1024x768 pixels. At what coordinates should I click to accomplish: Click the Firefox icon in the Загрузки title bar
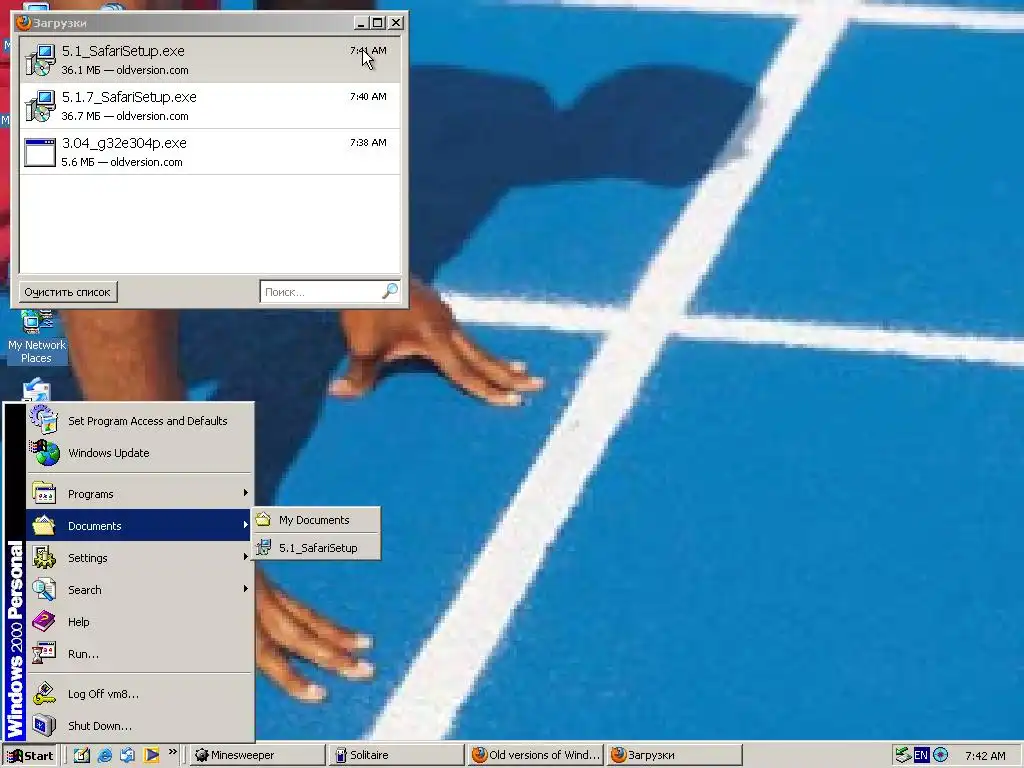pyautogui.click(x=24, y=23)
